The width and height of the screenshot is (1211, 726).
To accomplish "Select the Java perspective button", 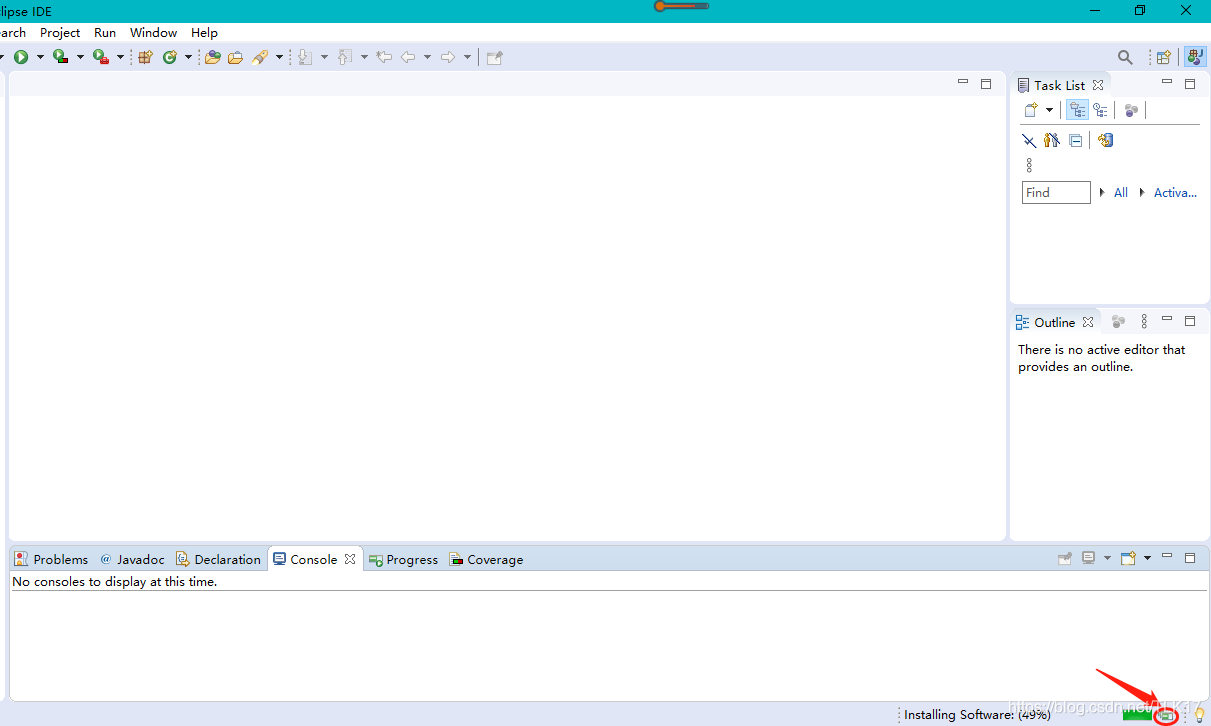I will [1194, 57].
